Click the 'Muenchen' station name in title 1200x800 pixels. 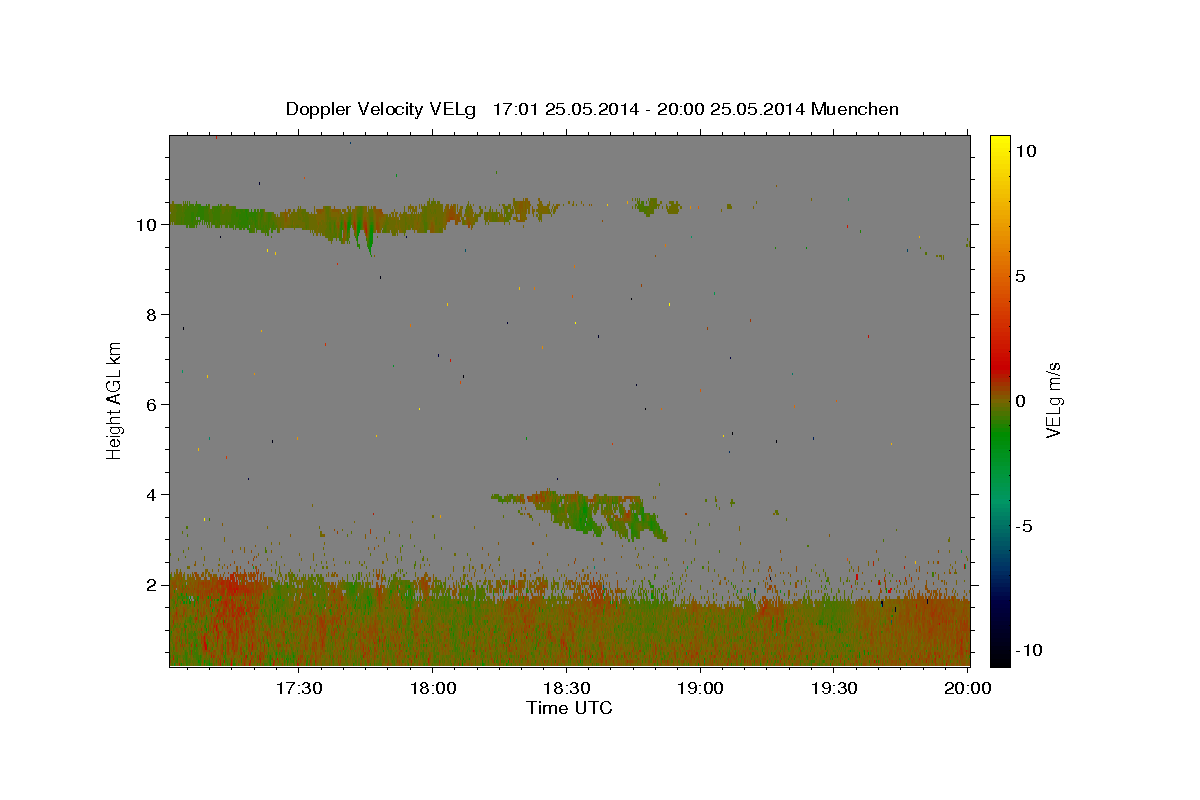(855, 109)
